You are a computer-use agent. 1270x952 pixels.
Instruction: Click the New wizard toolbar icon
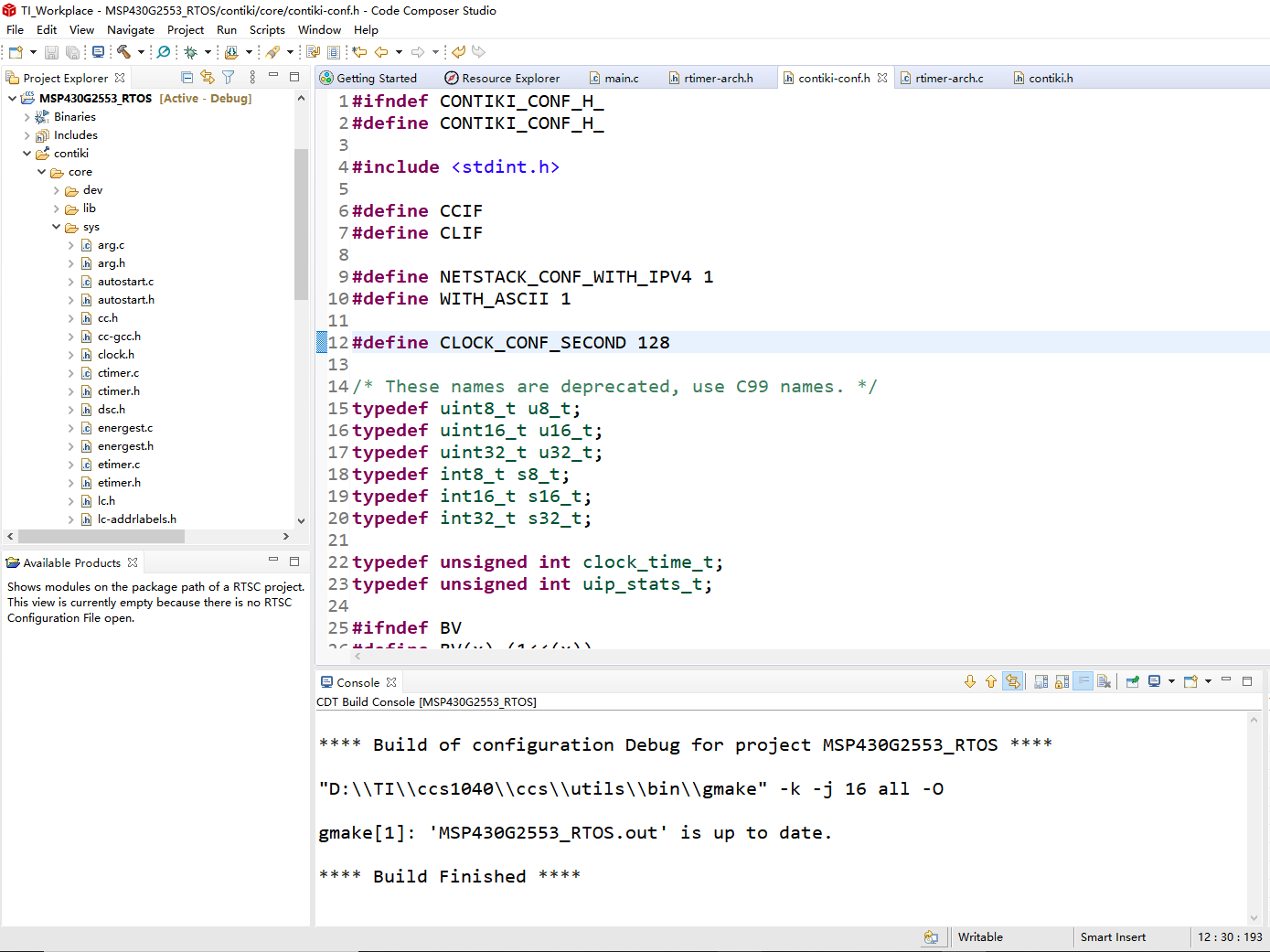[16, 52]
